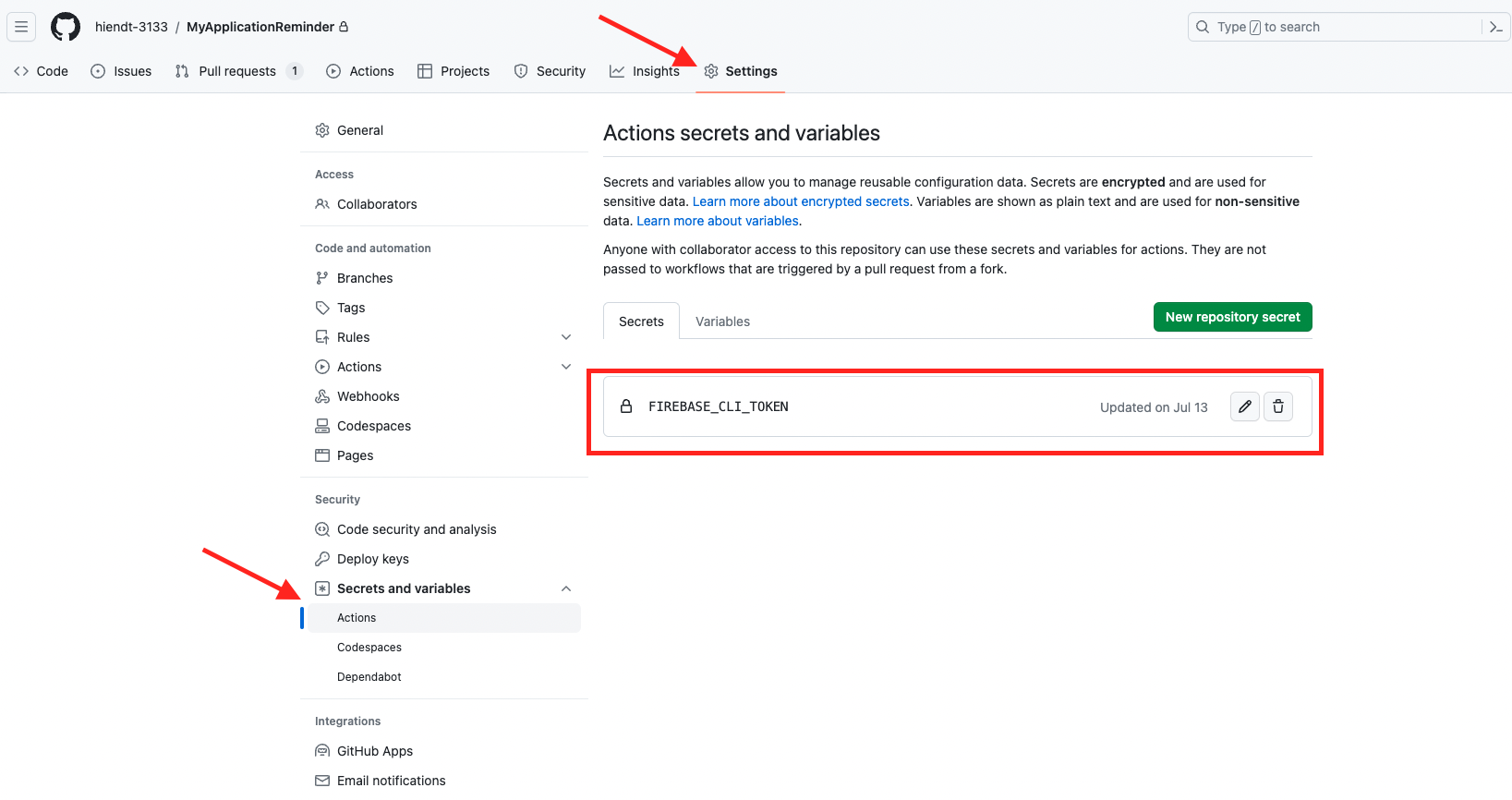Open the Codespaces settings in Code and automation
Image resolution: width=1512 pixels, height=800 pixels.
[x=373, y=426]
